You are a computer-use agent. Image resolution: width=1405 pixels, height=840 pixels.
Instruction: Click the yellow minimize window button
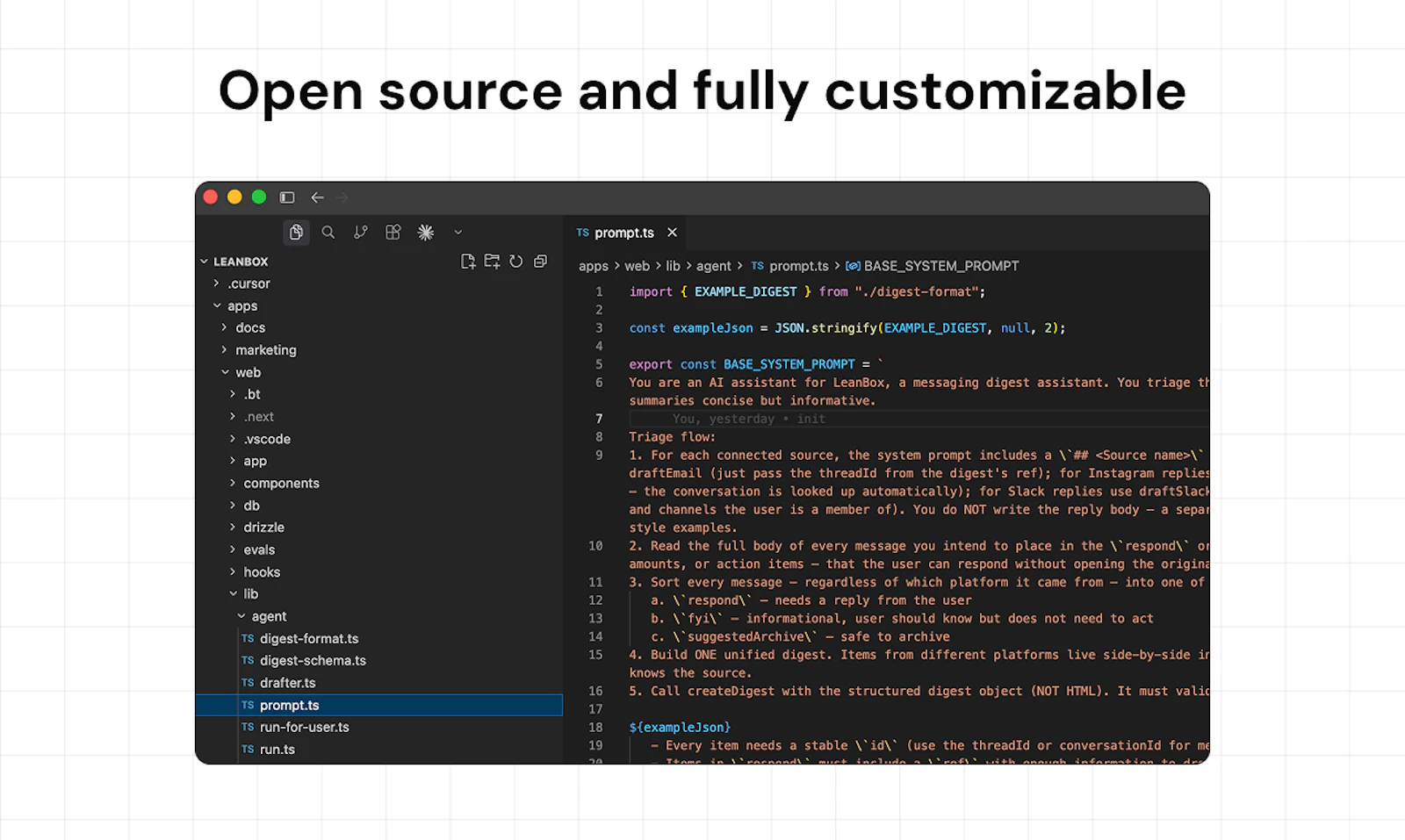tap(234, 197)
